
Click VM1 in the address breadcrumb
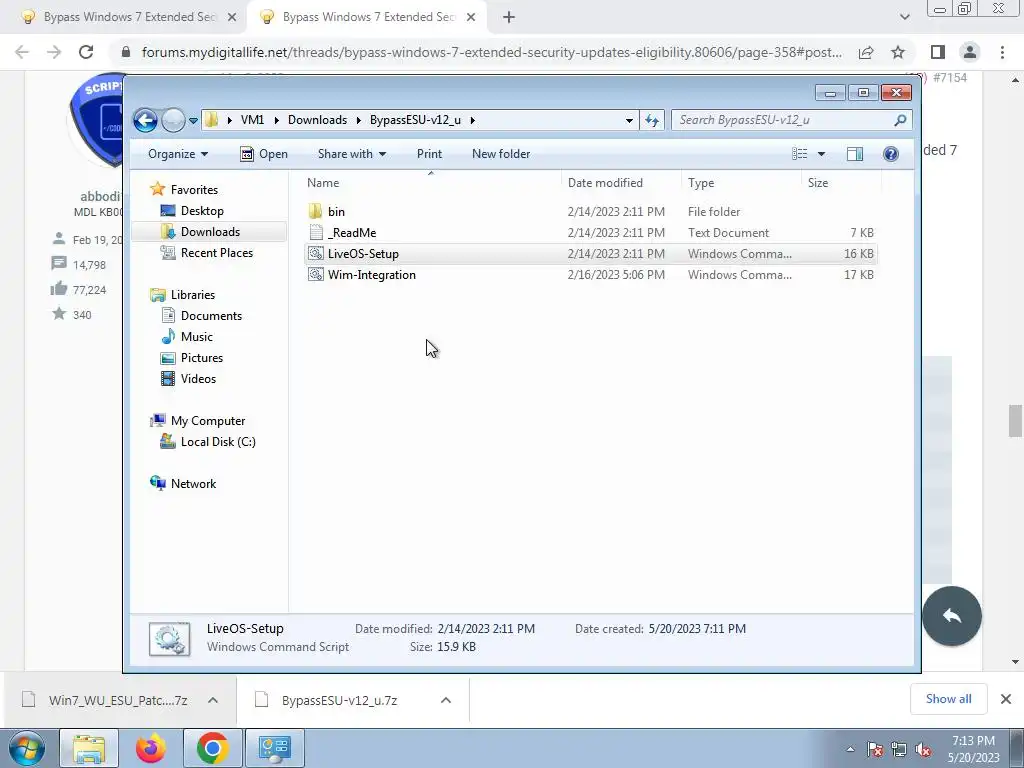click(252, 120)
